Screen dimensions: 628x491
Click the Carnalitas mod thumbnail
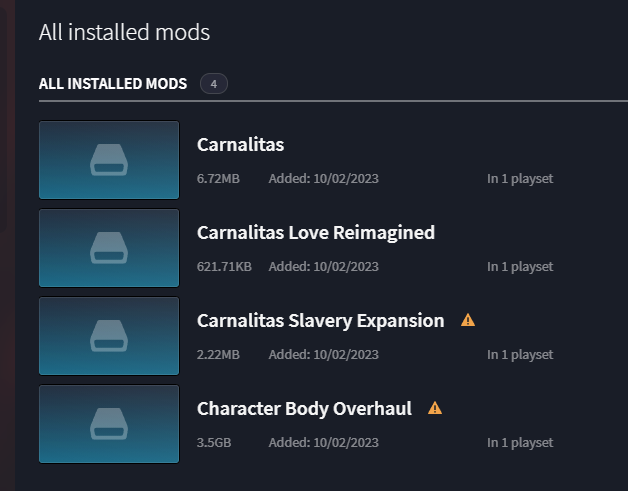[109, 160]
